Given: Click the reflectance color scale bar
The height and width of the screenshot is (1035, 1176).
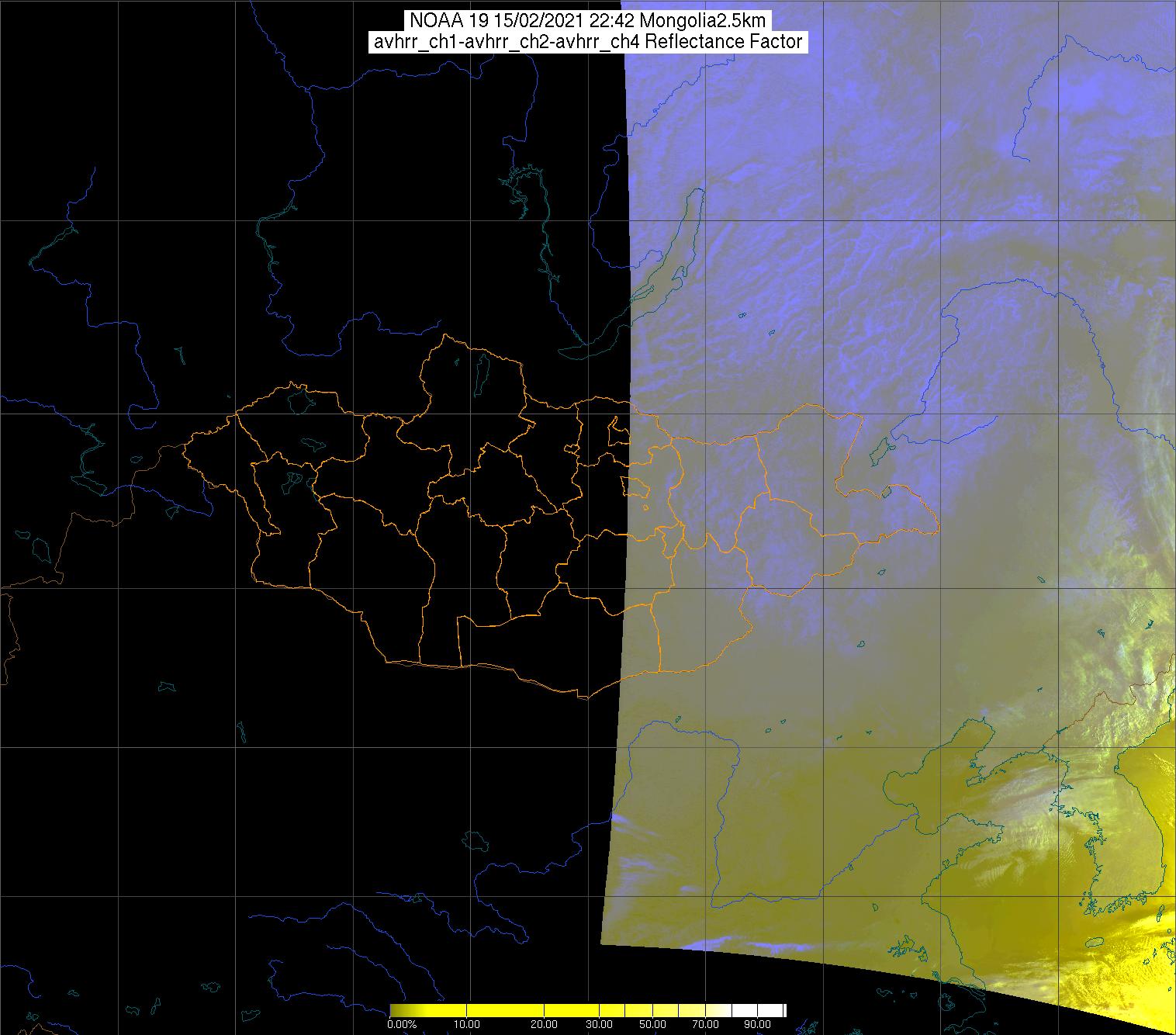Looking at the screenshot, I should coord(588,1010).
